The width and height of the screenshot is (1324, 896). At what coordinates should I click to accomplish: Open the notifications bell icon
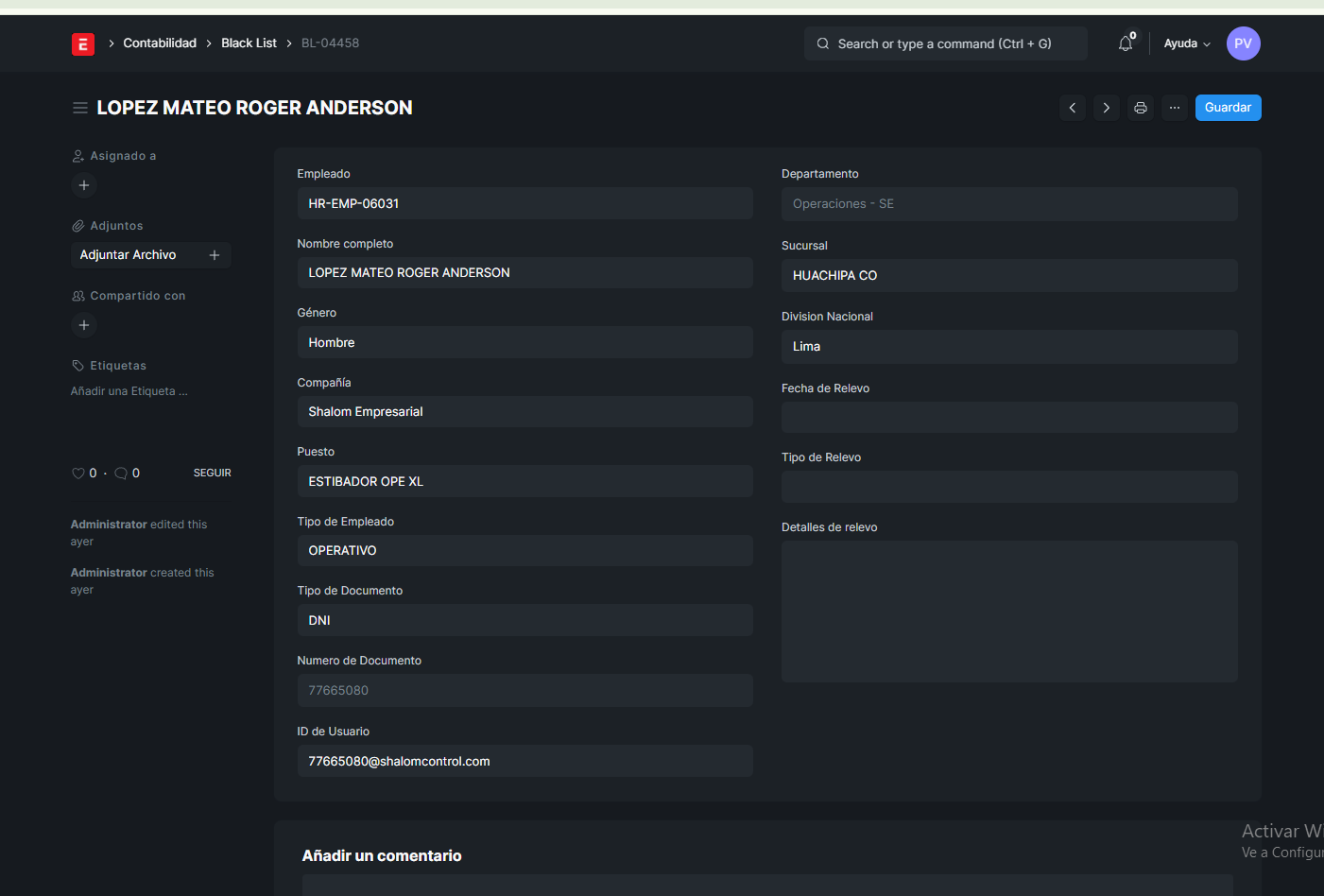[x=1125, y=43]
